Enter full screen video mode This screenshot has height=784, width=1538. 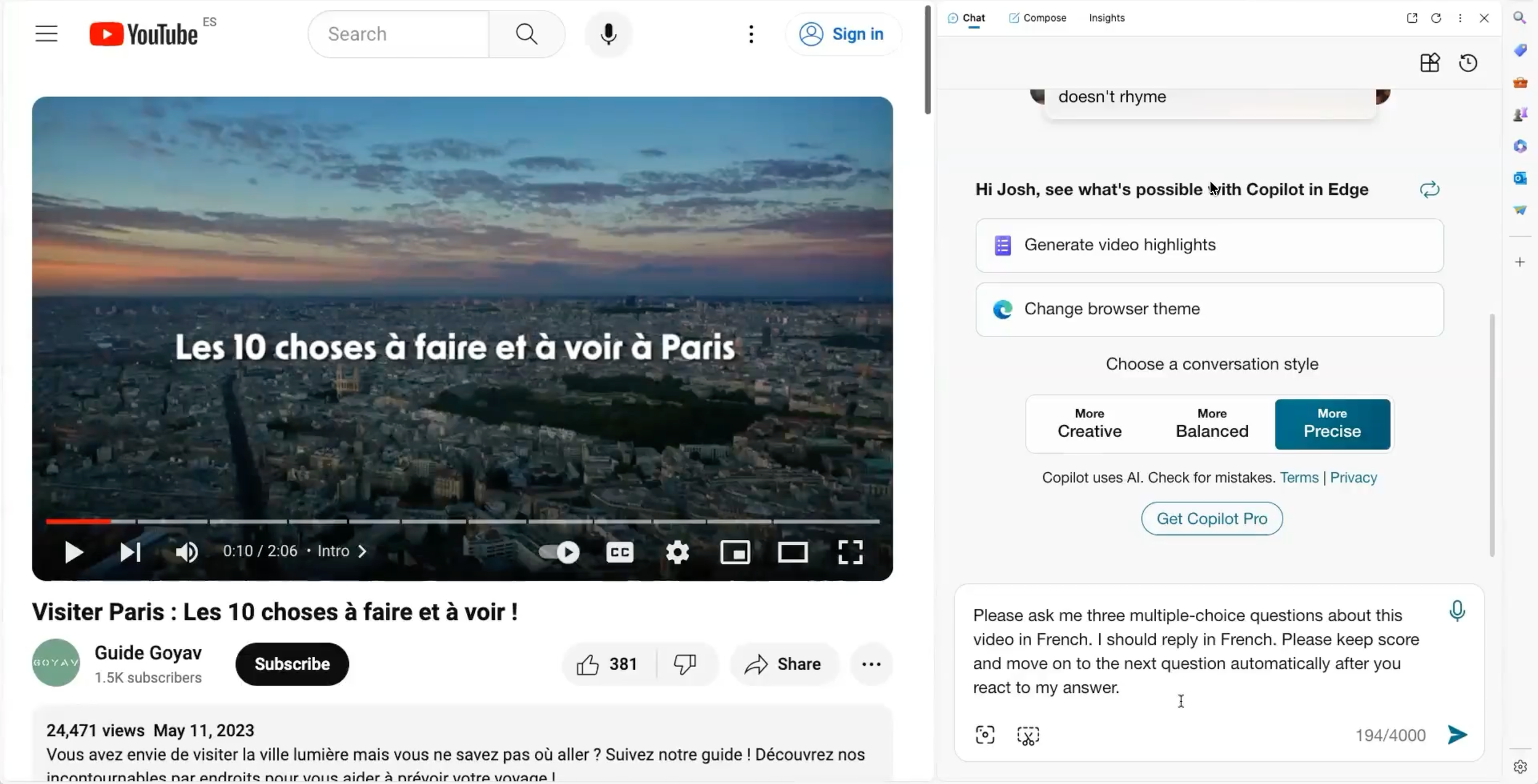coord(850,552)
